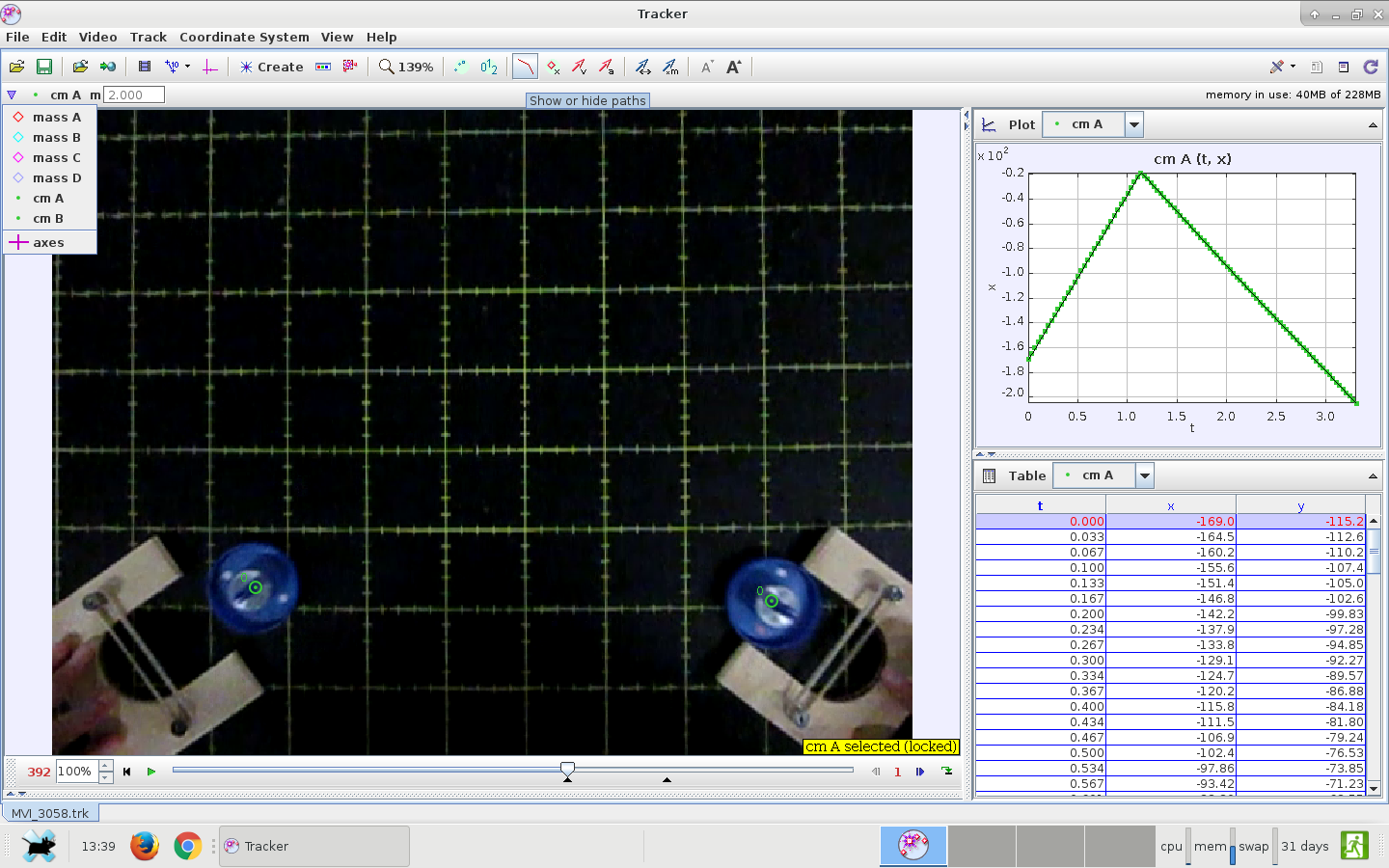Save the project with the floppy icon
Screen dimensions: 1389x868
(x=43, y=67)
